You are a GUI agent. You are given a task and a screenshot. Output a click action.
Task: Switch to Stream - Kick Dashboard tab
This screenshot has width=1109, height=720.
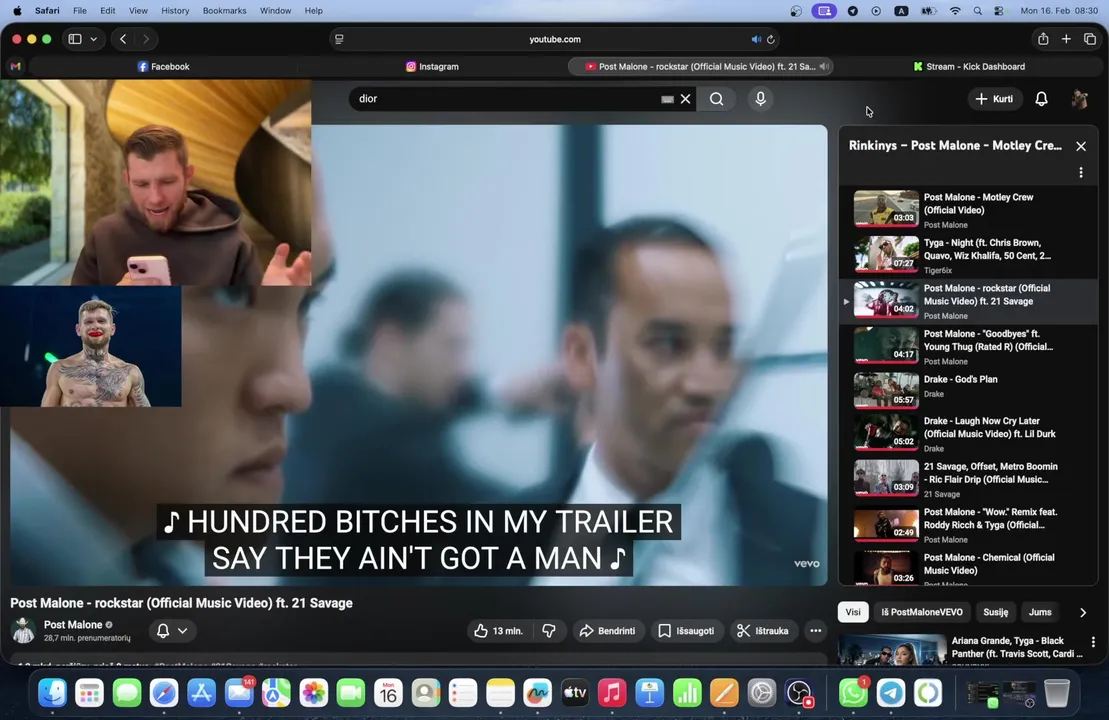tap(969, 66)
